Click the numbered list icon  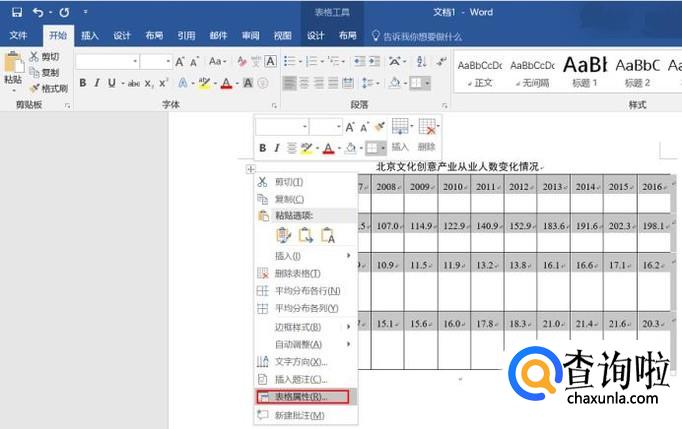(312, 62)
